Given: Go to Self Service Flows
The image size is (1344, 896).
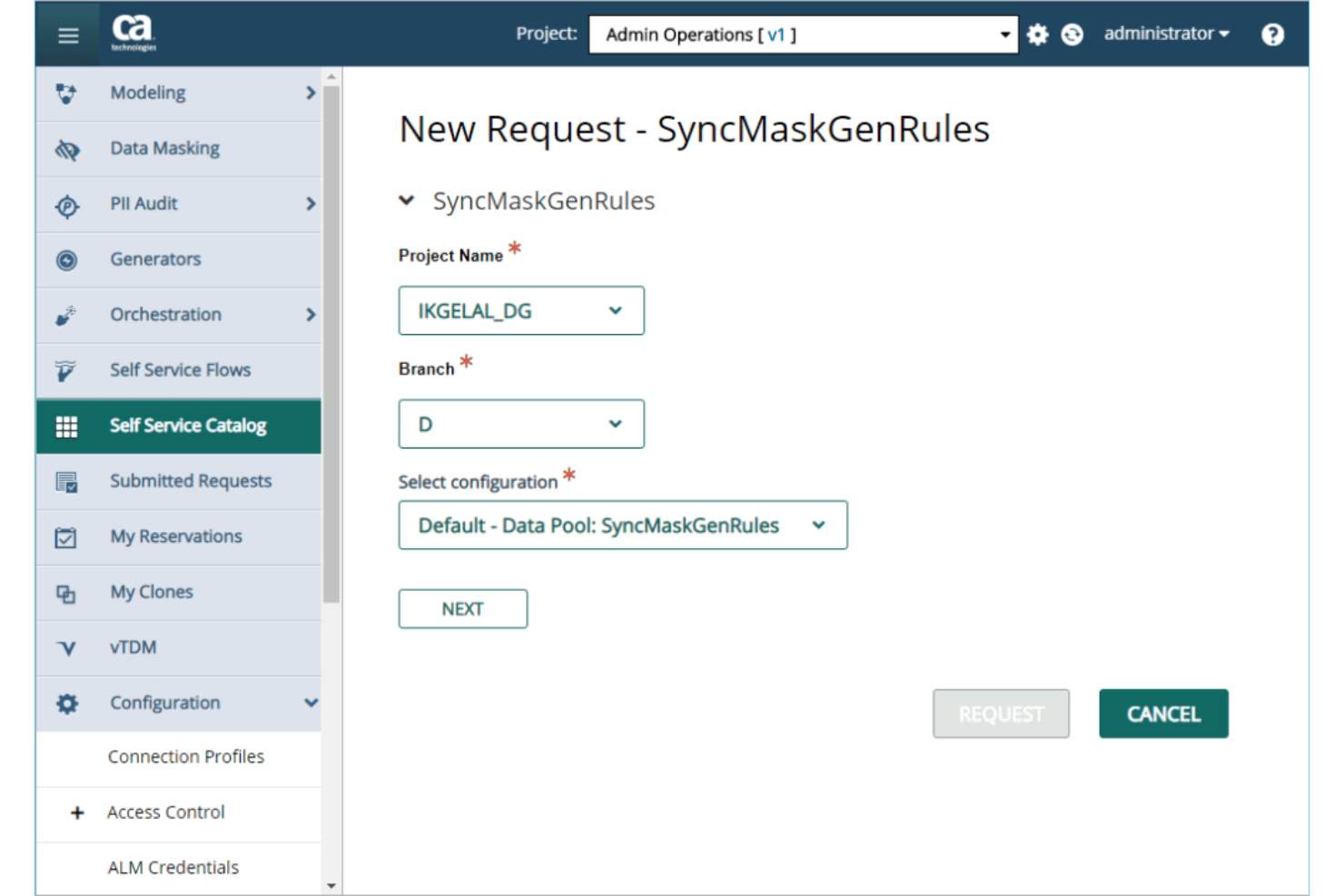Looking at the screenshot, I should [x=179, y=370].
